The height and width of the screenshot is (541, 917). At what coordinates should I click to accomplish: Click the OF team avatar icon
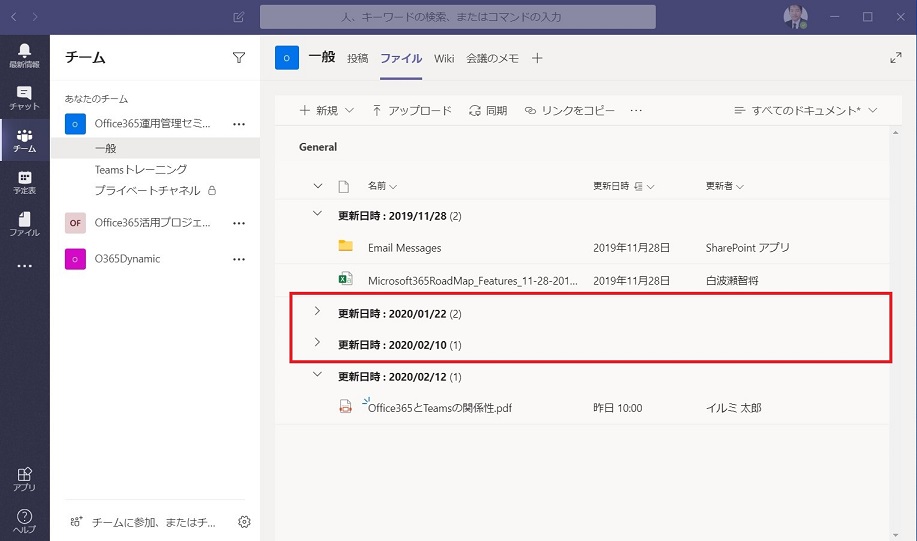coord(75,223)
